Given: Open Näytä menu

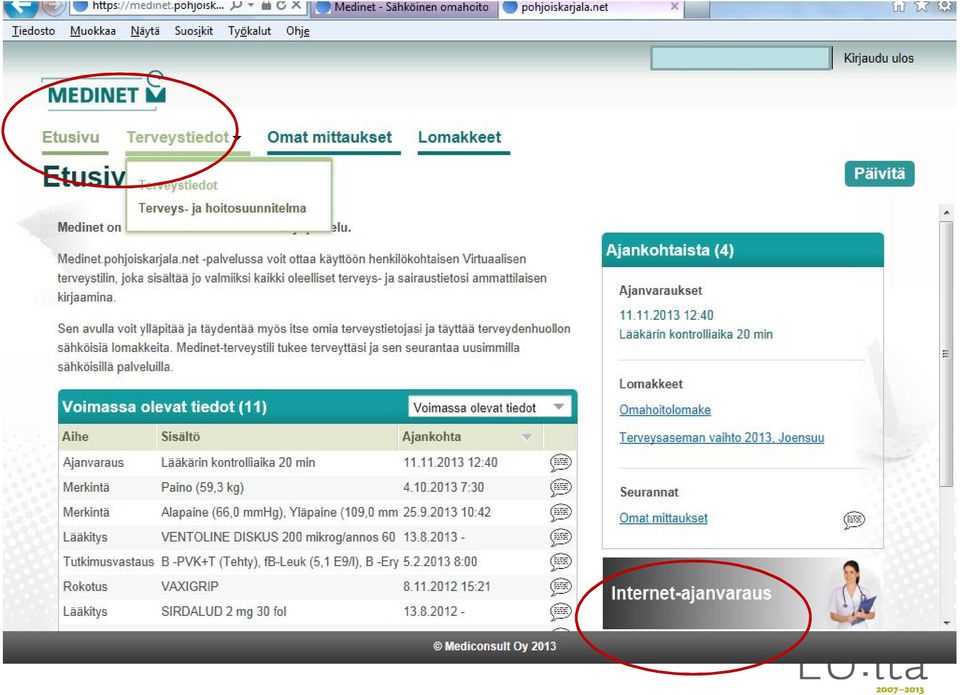Looking at the screenshot, I should 145,31.
